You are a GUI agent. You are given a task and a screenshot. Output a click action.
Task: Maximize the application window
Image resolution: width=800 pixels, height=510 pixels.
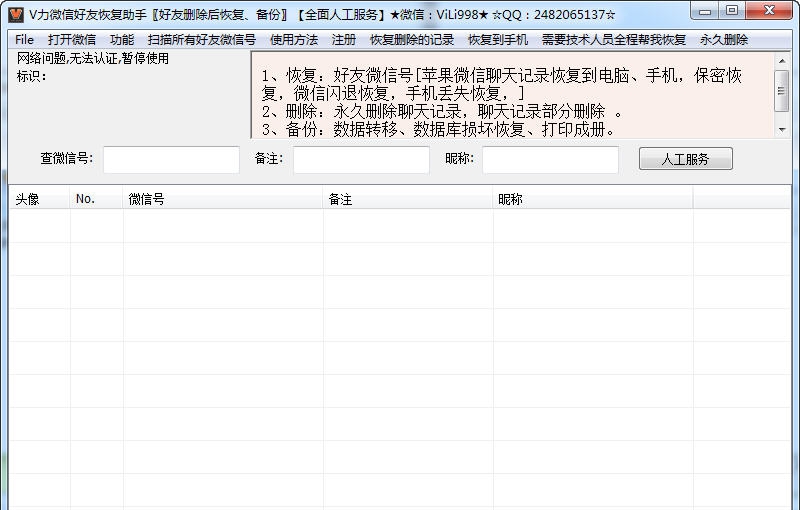732,11
